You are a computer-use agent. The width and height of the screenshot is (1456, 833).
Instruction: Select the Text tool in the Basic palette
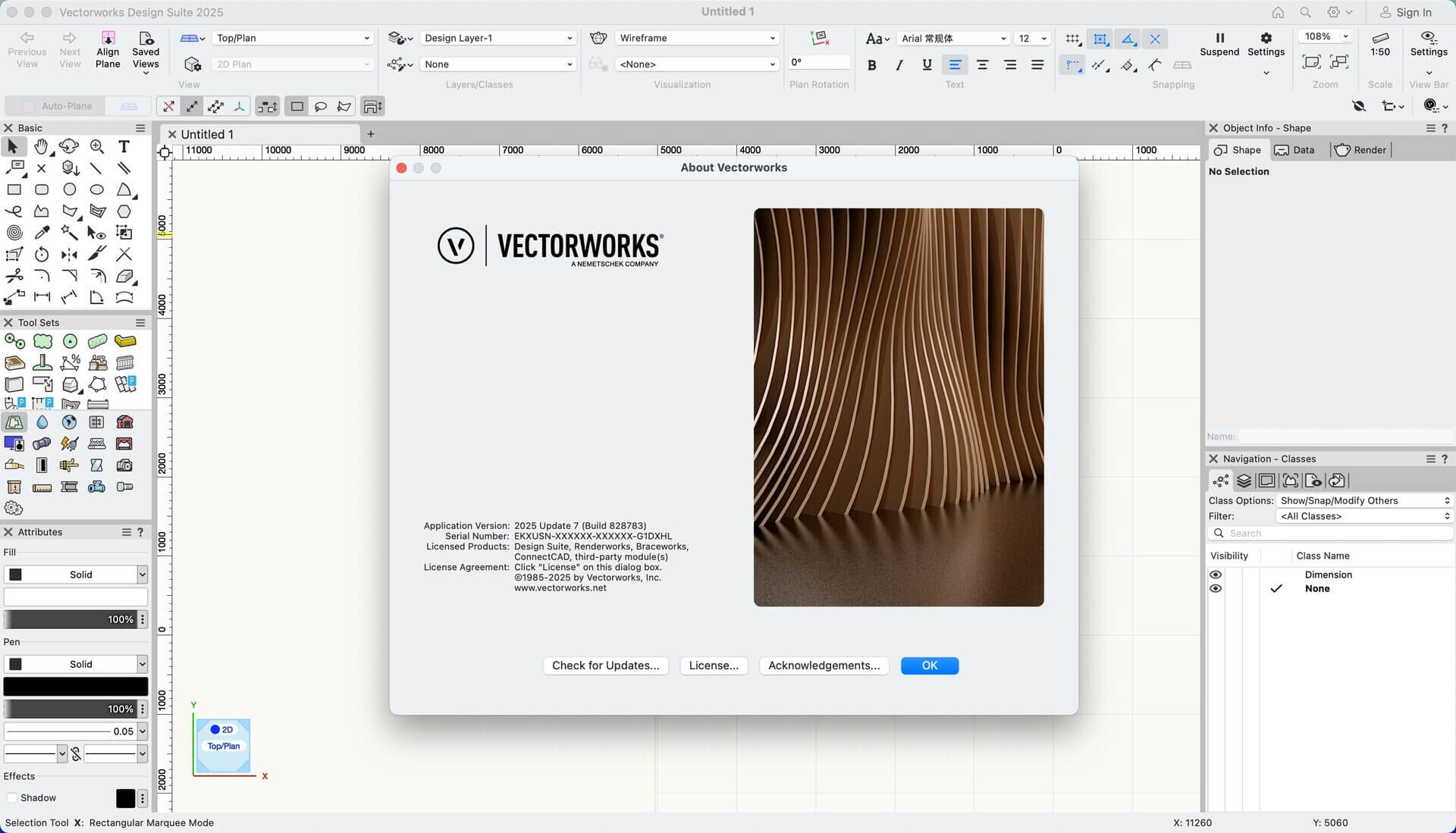pos(124,146)
